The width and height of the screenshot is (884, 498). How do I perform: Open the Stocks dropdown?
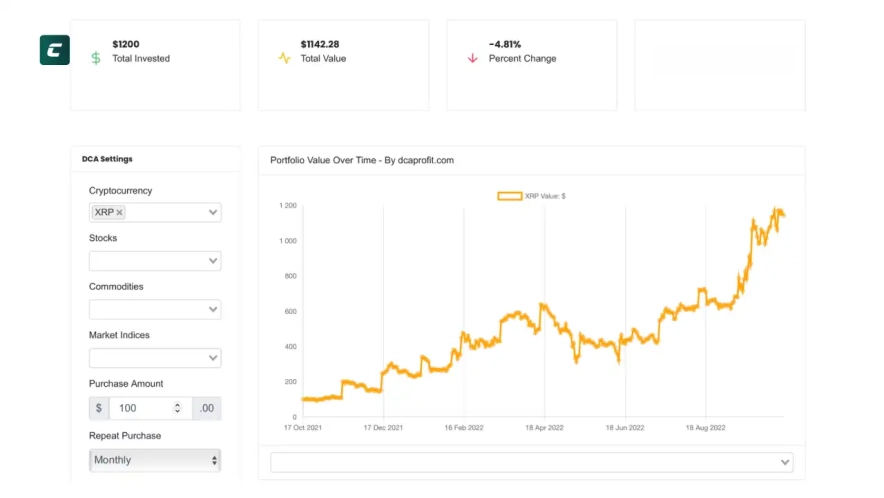click(155, 260)
